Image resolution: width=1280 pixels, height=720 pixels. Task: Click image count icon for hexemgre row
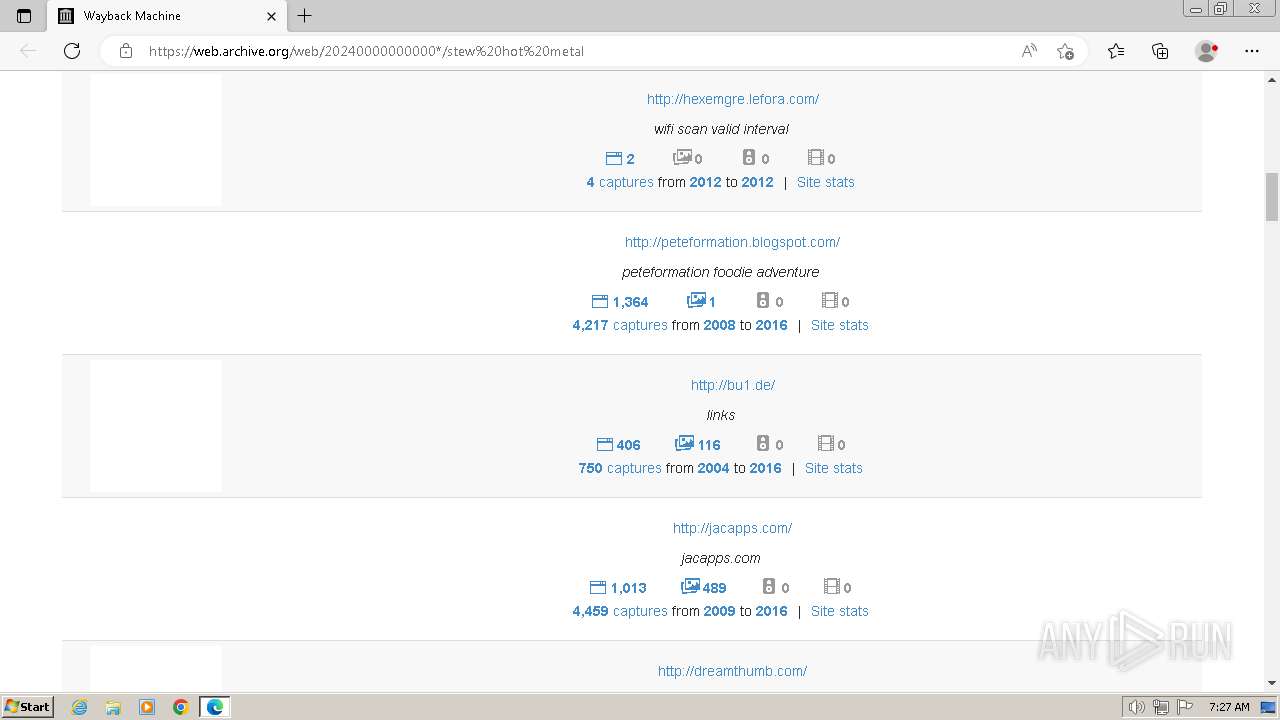(682, 157)
